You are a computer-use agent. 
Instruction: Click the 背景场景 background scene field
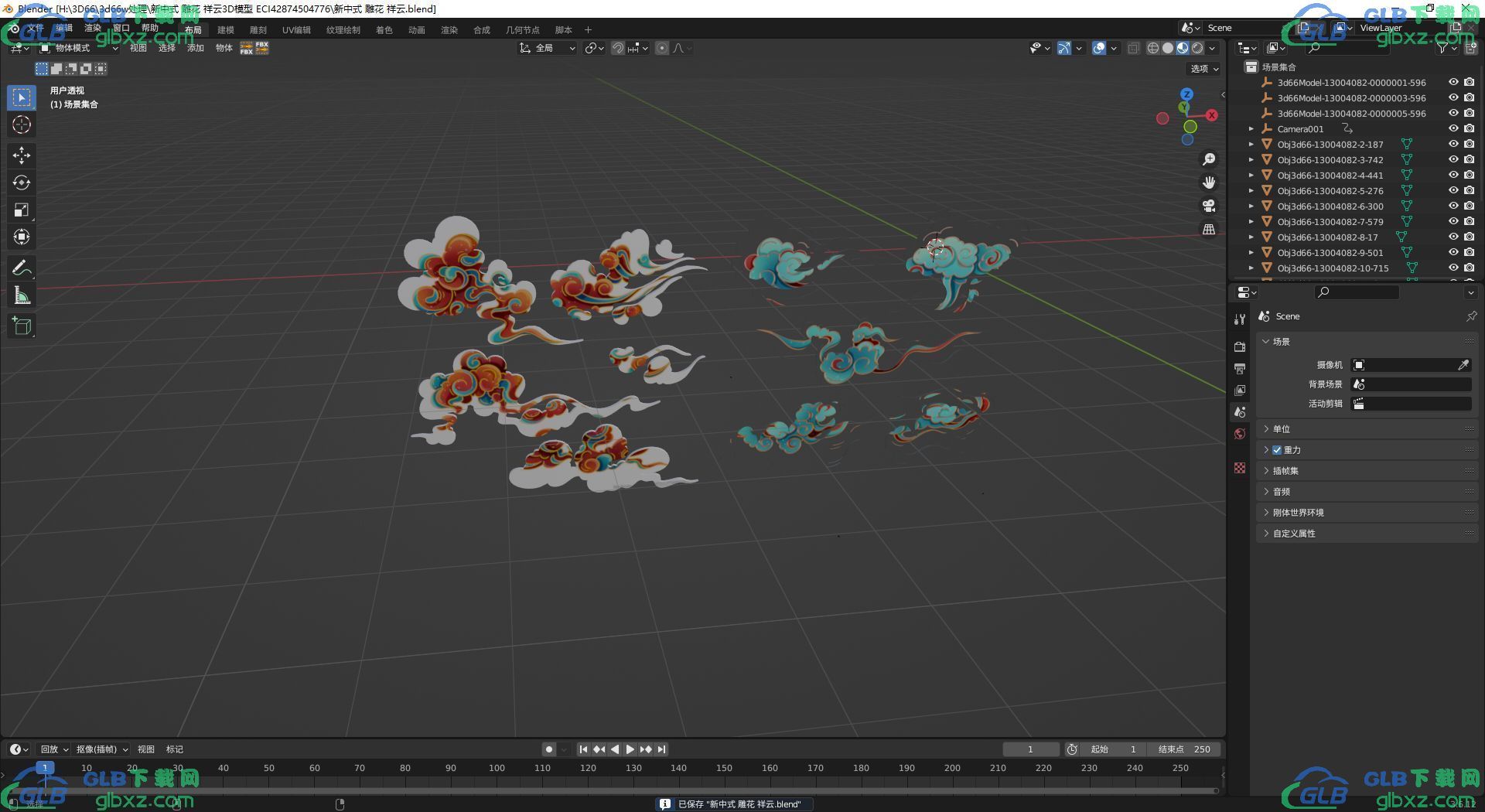click(x=1412, y=384)
